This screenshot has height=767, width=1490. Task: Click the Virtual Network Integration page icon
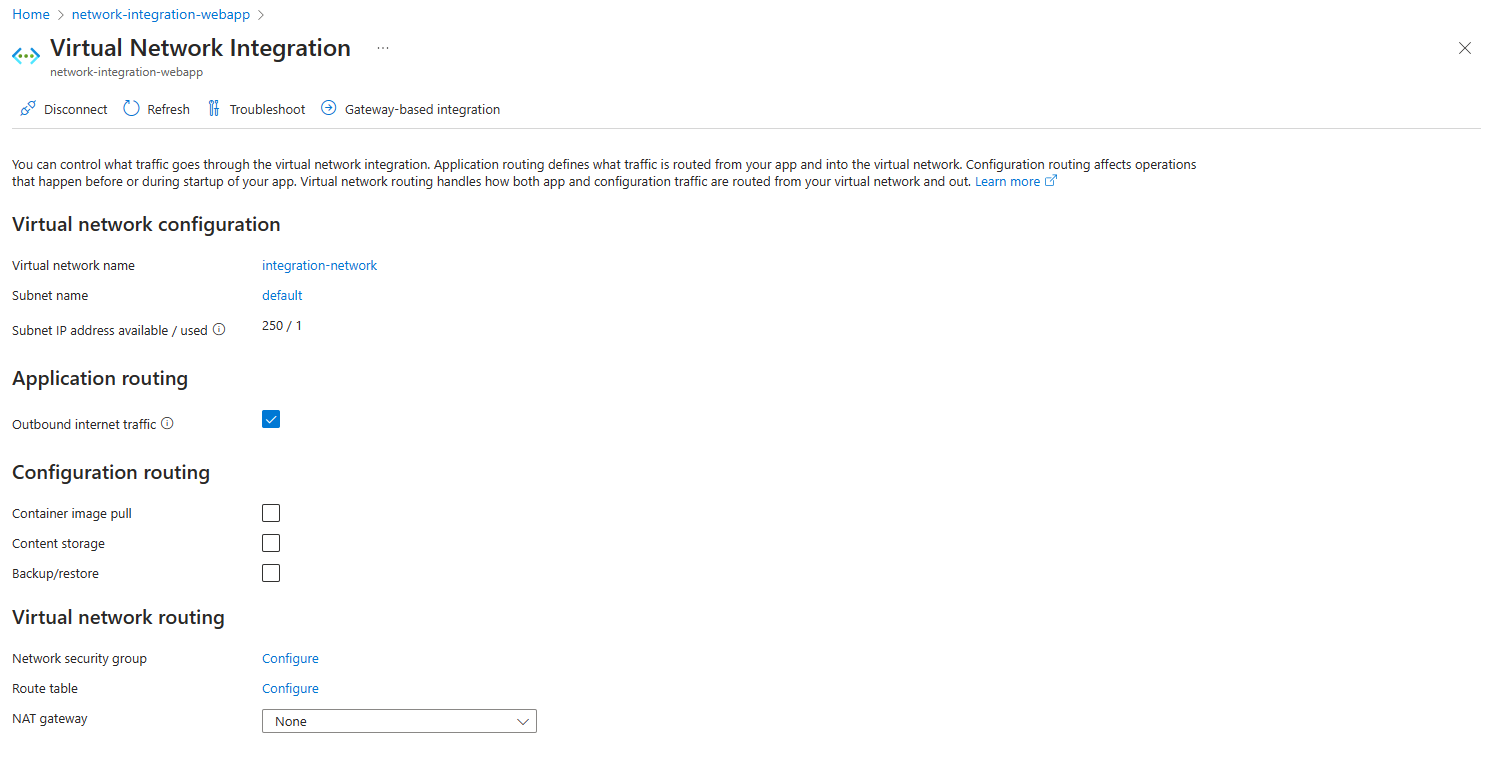[x=25, y=55]
